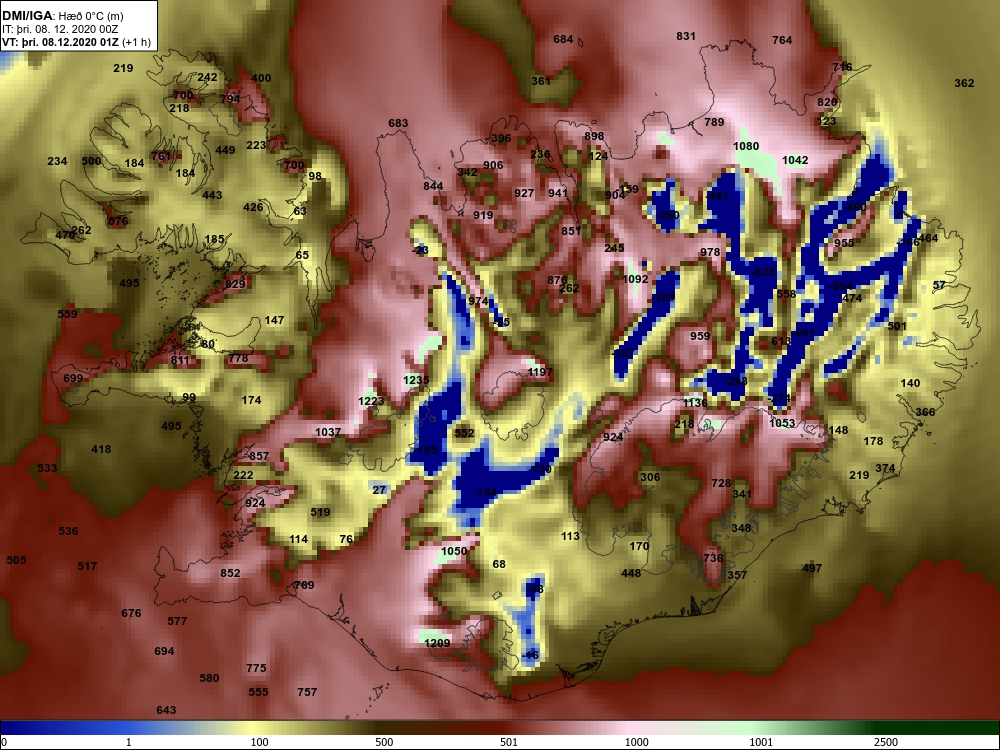Screen dimensions: 1000x750
Task: Click the map value '769'
Action: pyautogui.click(x=304, y=585)
